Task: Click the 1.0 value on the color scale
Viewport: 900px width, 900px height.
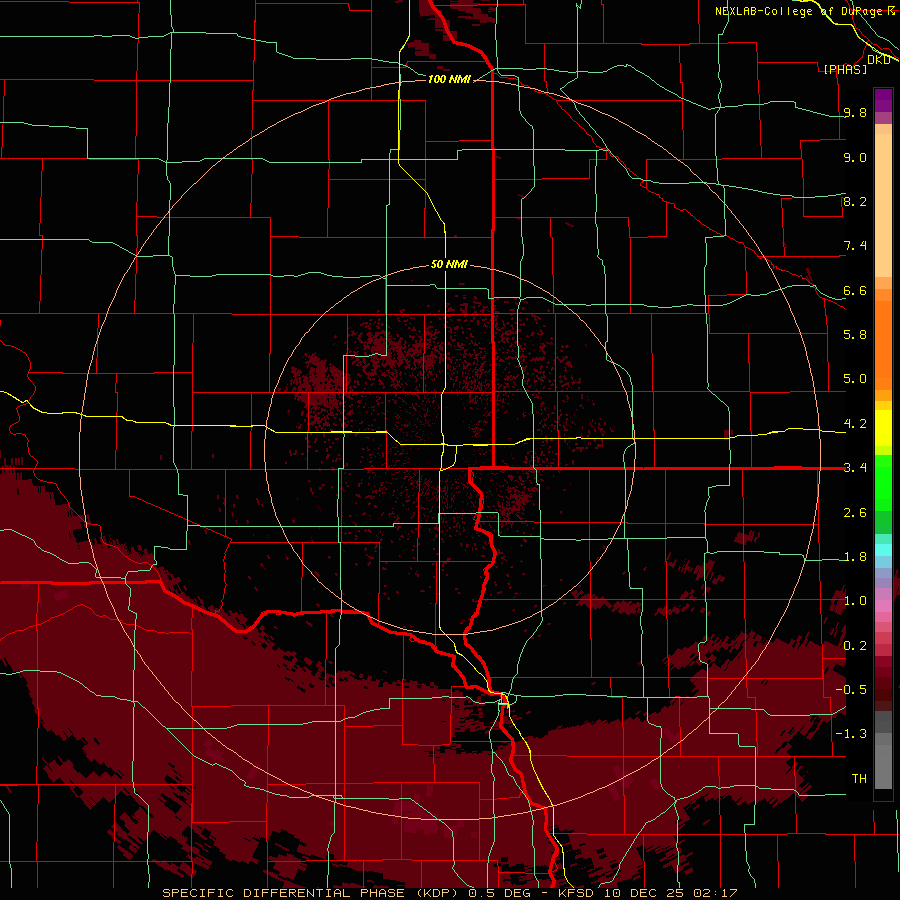Action: (855, 601)
